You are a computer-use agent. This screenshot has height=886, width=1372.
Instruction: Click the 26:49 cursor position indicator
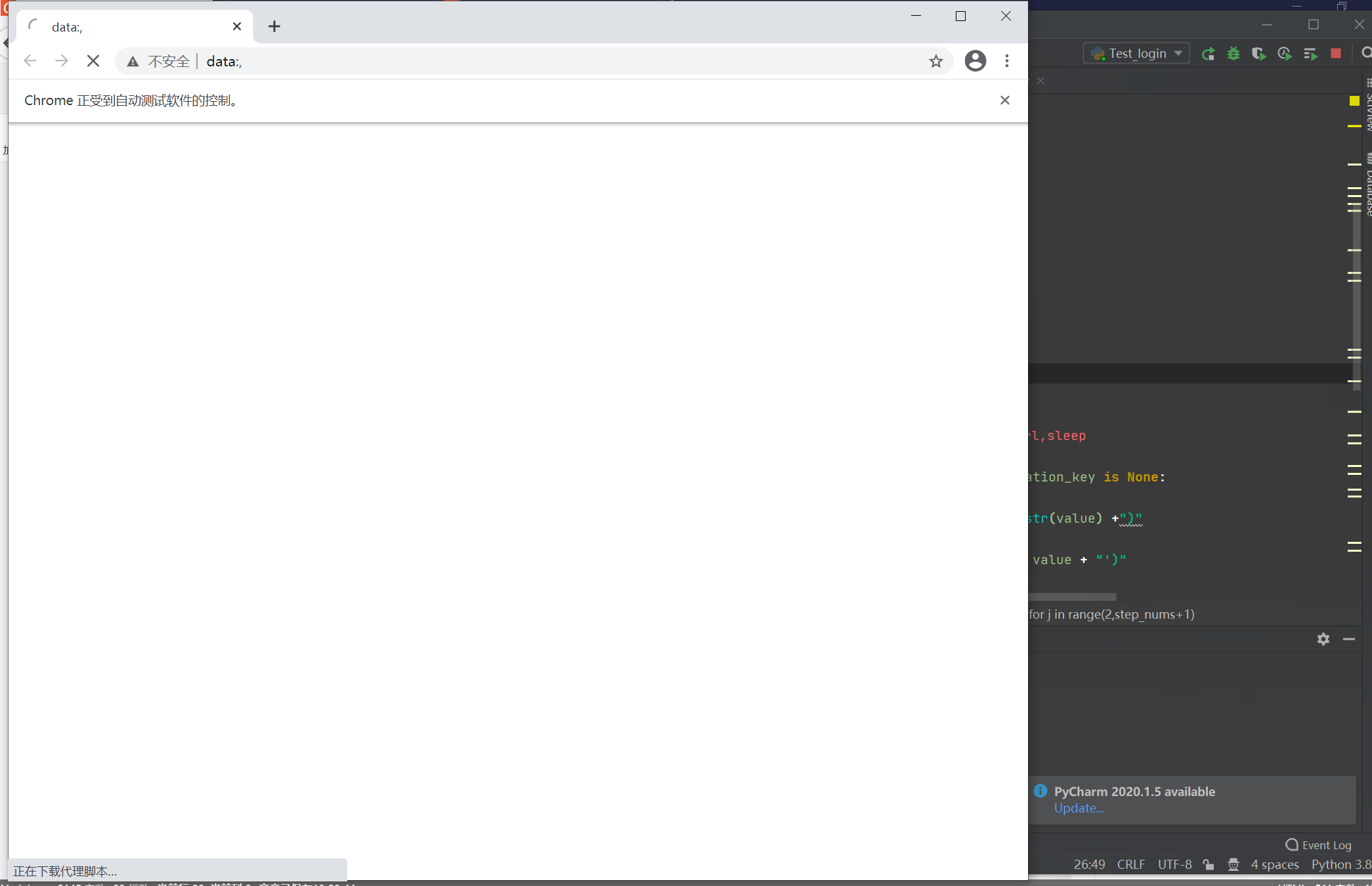click(1089, 864)
